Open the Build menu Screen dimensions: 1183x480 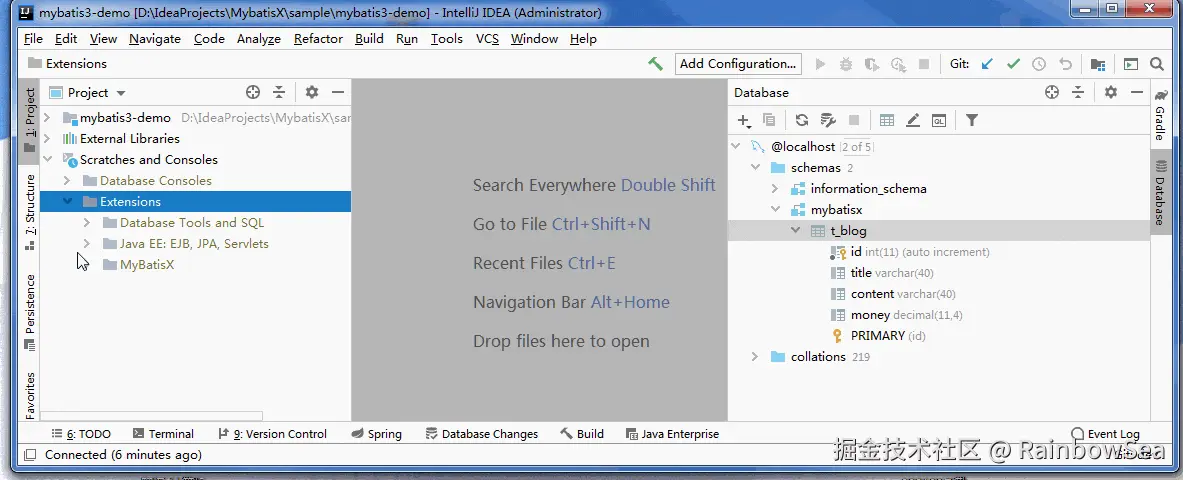coord(369,38)
